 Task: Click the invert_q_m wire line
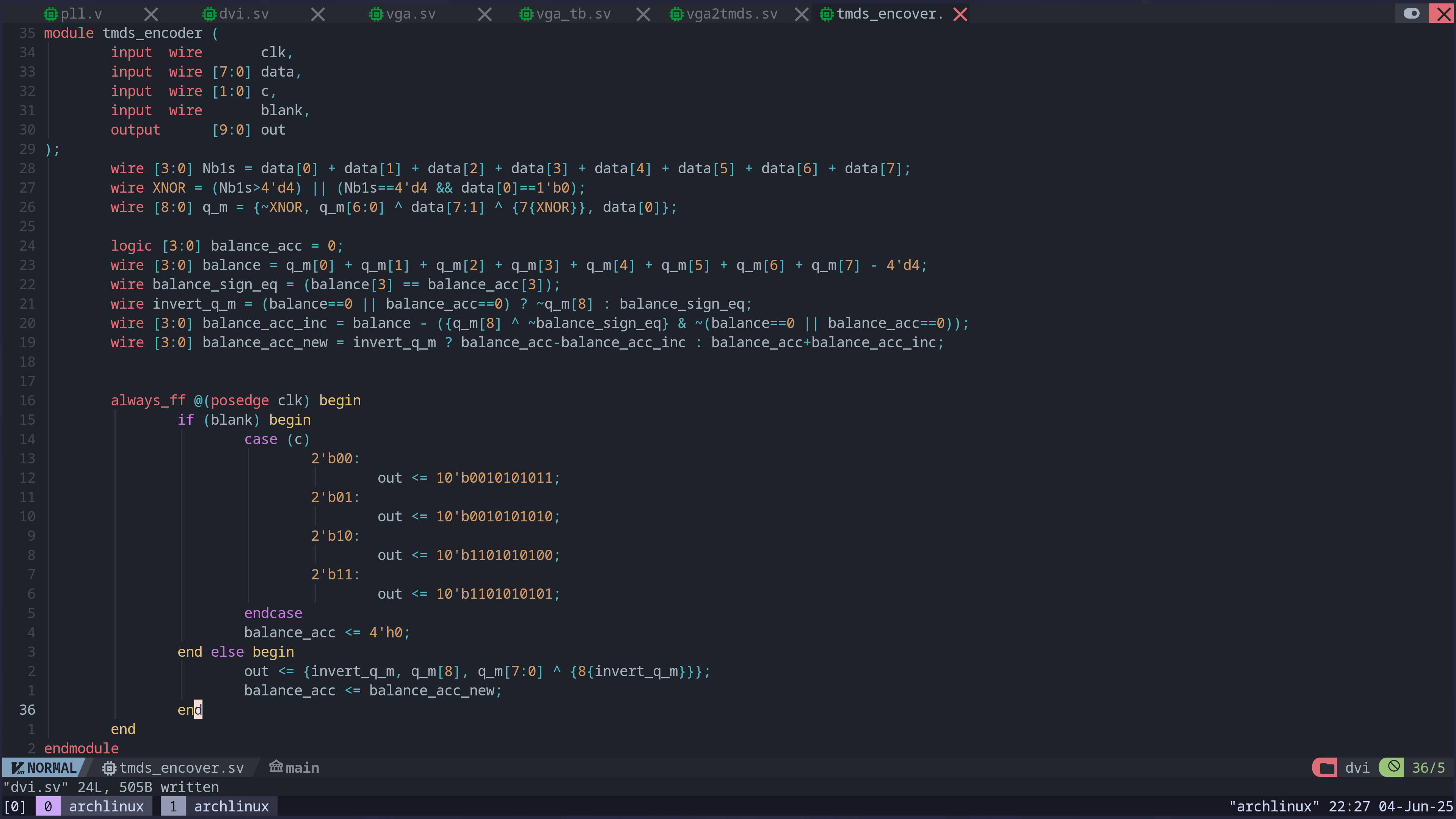point(431,303)
